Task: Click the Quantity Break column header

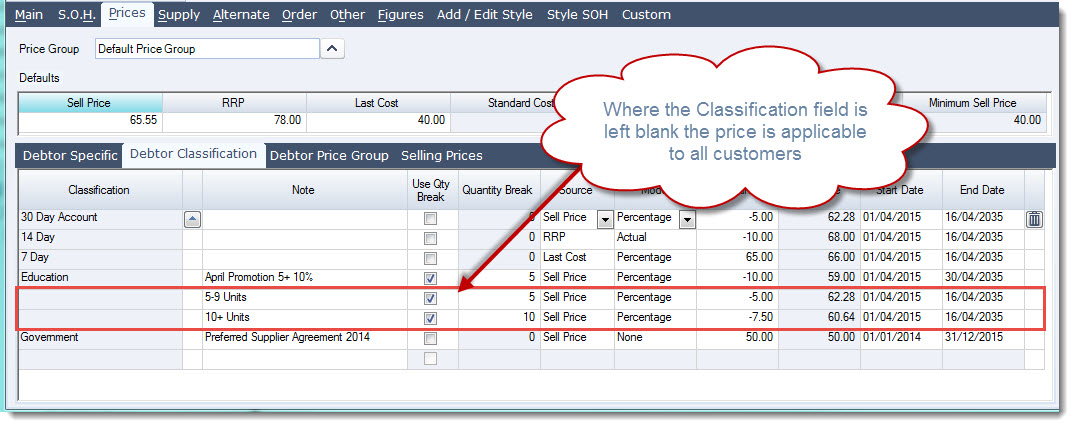Action: [x=497, y=190]
